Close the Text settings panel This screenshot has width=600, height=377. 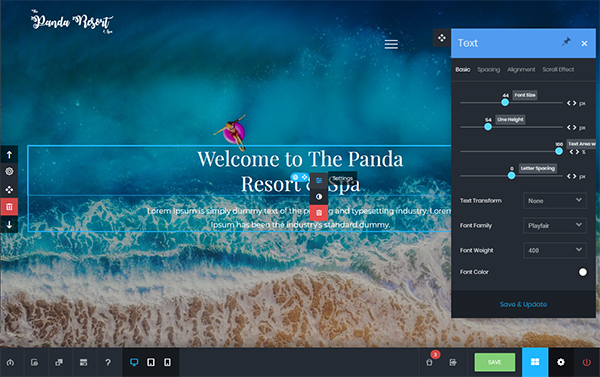[584, 44]
